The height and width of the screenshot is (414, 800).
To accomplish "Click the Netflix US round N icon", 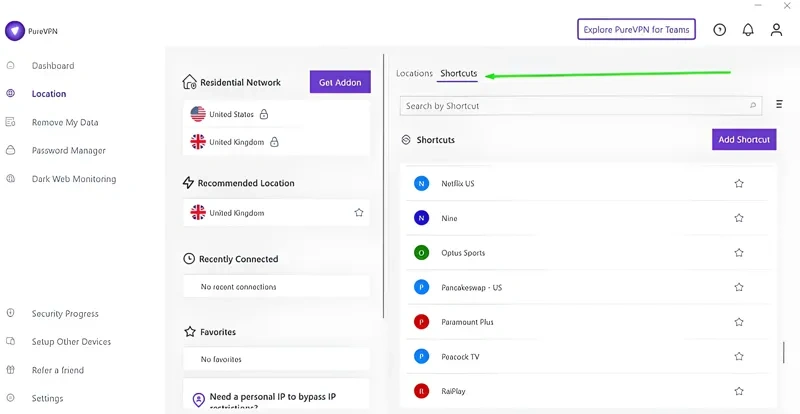I will coord(421,183).
